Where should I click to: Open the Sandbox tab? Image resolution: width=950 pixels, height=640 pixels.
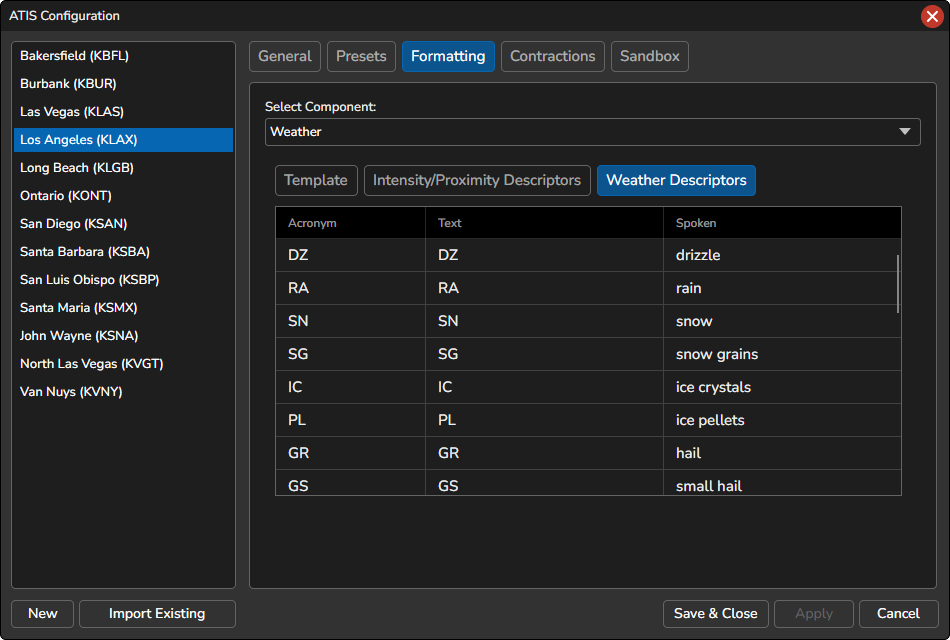pyautogui.click(x=649, y=56)
